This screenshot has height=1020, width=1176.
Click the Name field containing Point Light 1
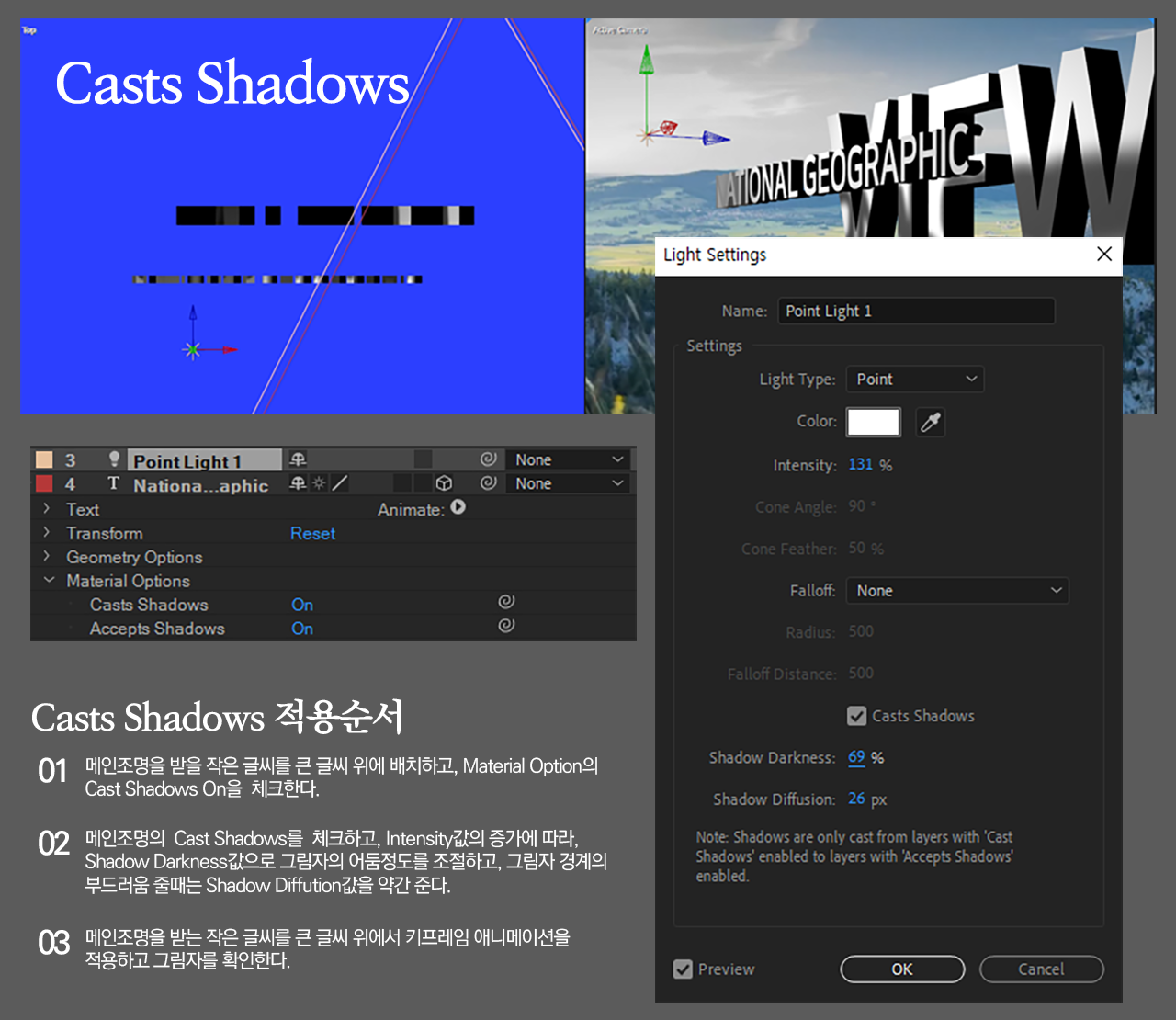pyautogui.click(x=916, y=311)
